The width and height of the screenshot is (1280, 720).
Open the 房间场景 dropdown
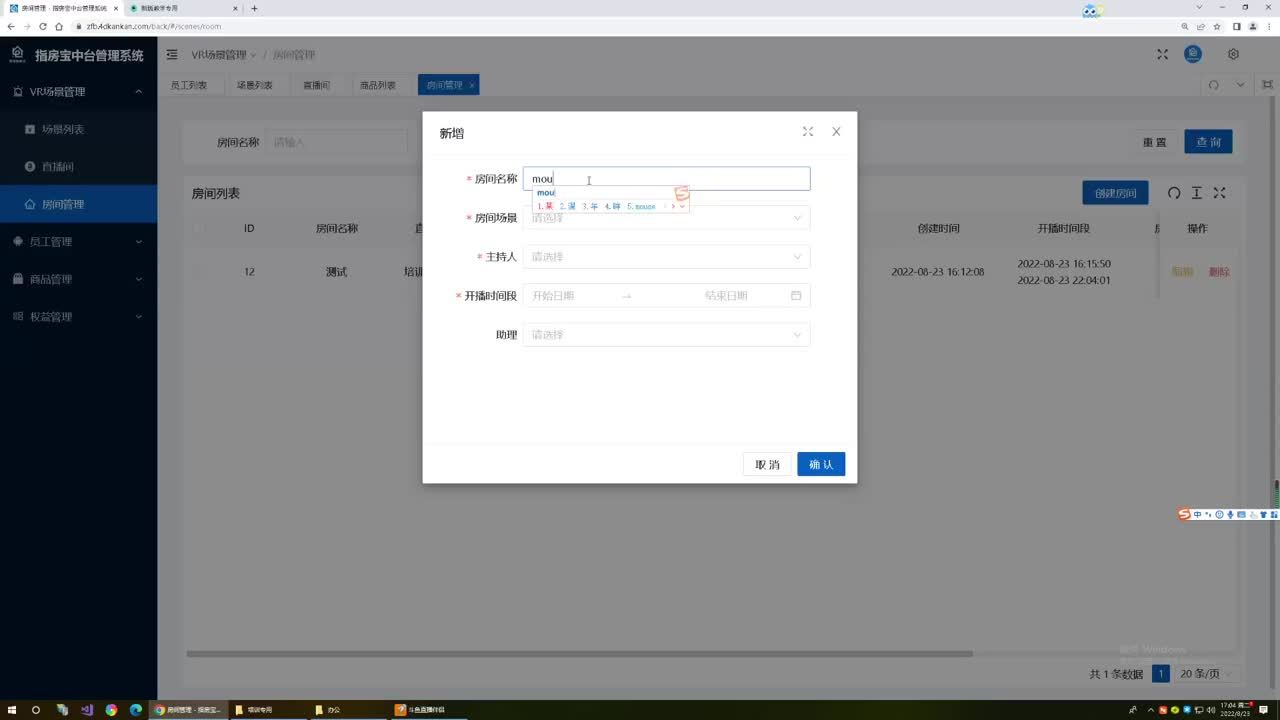click(x=666, y=218)
